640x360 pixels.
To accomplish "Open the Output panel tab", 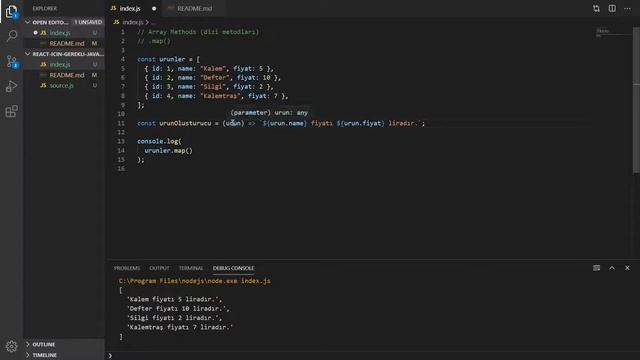I will (159, 268).
